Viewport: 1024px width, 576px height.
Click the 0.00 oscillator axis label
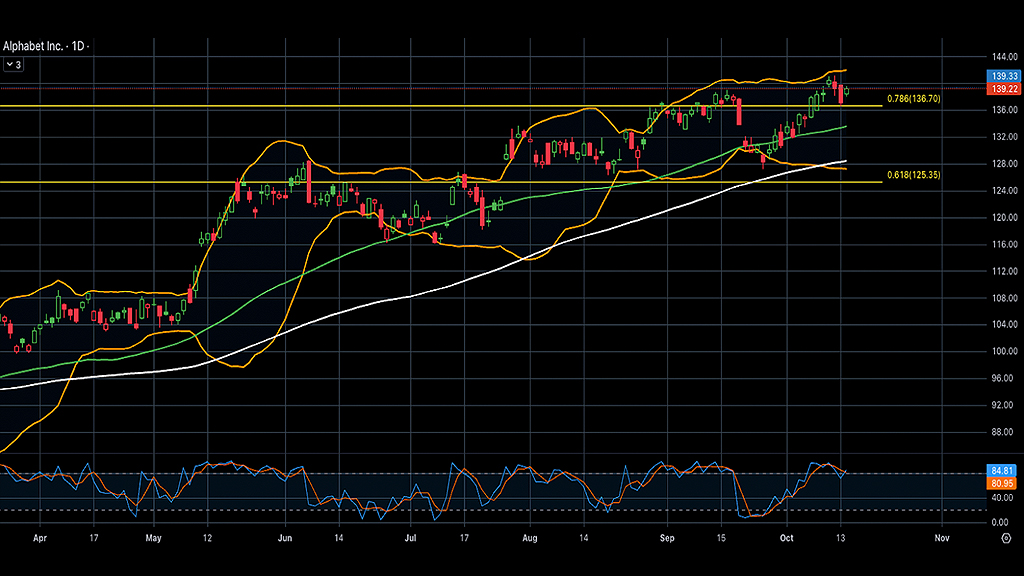click(1000, 522)
